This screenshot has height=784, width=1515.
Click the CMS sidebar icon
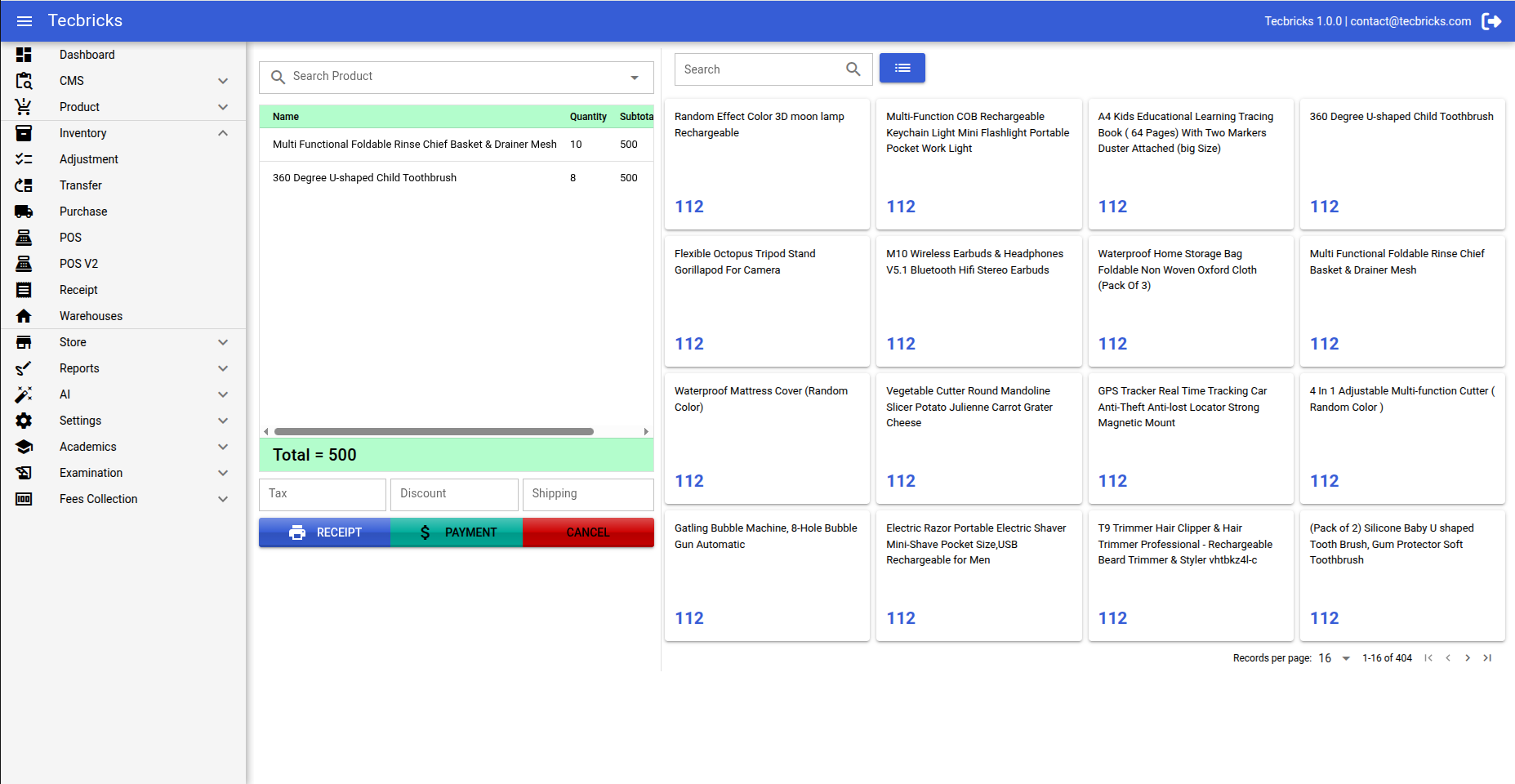(24, 81)
